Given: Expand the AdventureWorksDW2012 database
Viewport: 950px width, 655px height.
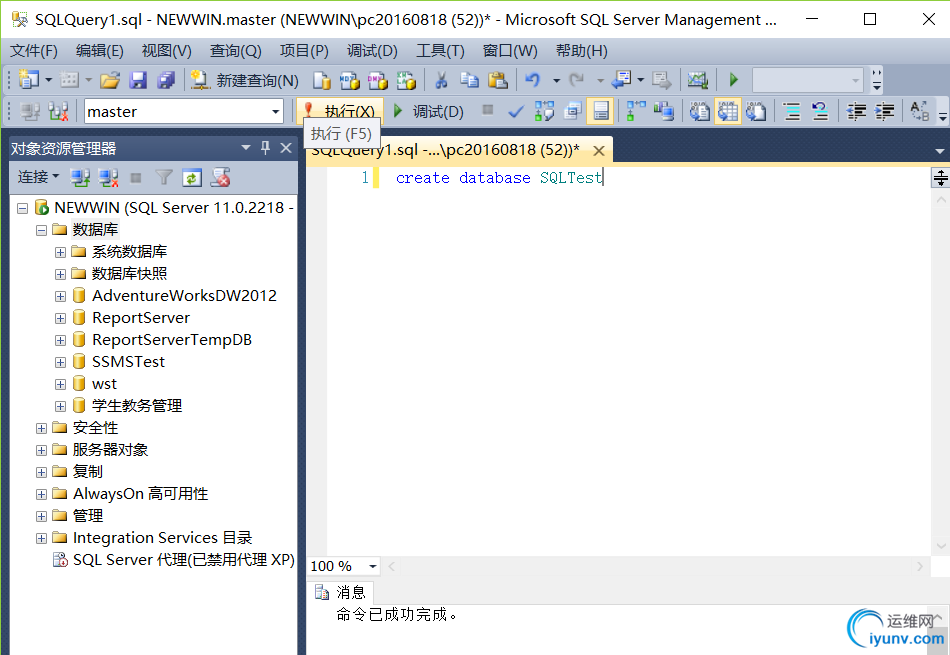Looking at the screenshot, I should [x=60, y=296].
